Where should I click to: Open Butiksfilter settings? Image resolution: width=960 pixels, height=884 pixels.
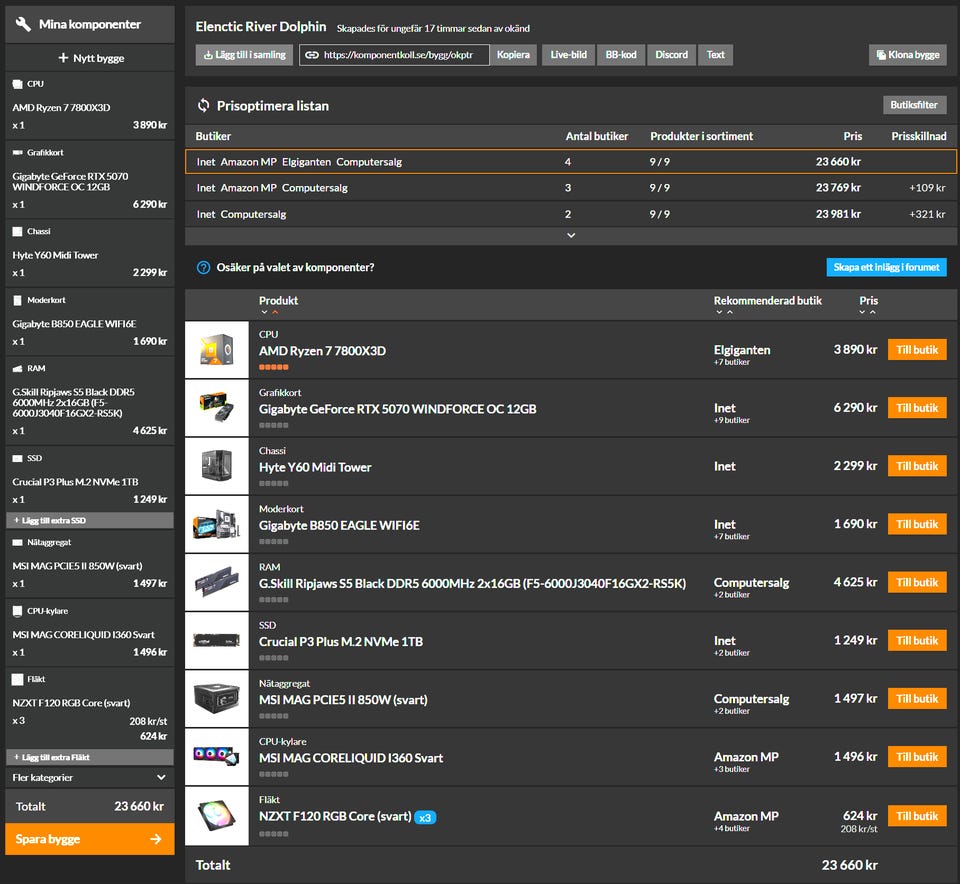(917, 105)
